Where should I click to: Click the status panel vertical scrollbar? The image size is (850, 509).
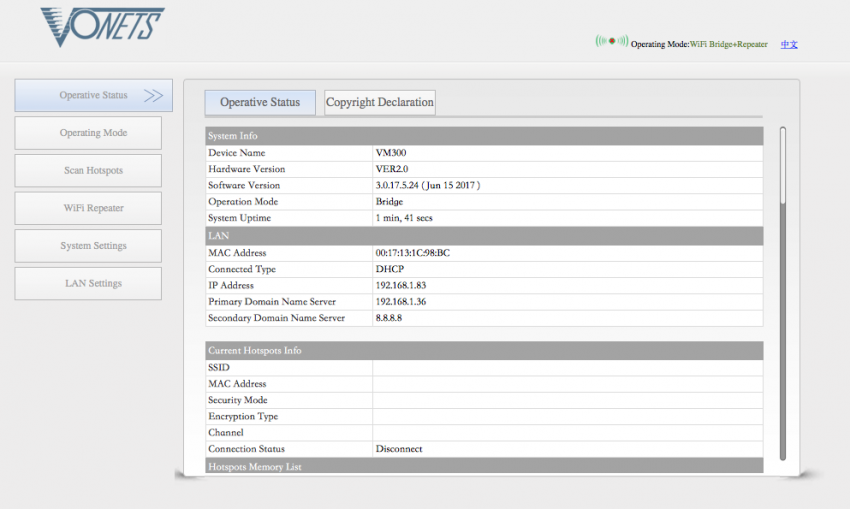pos(783,293)
